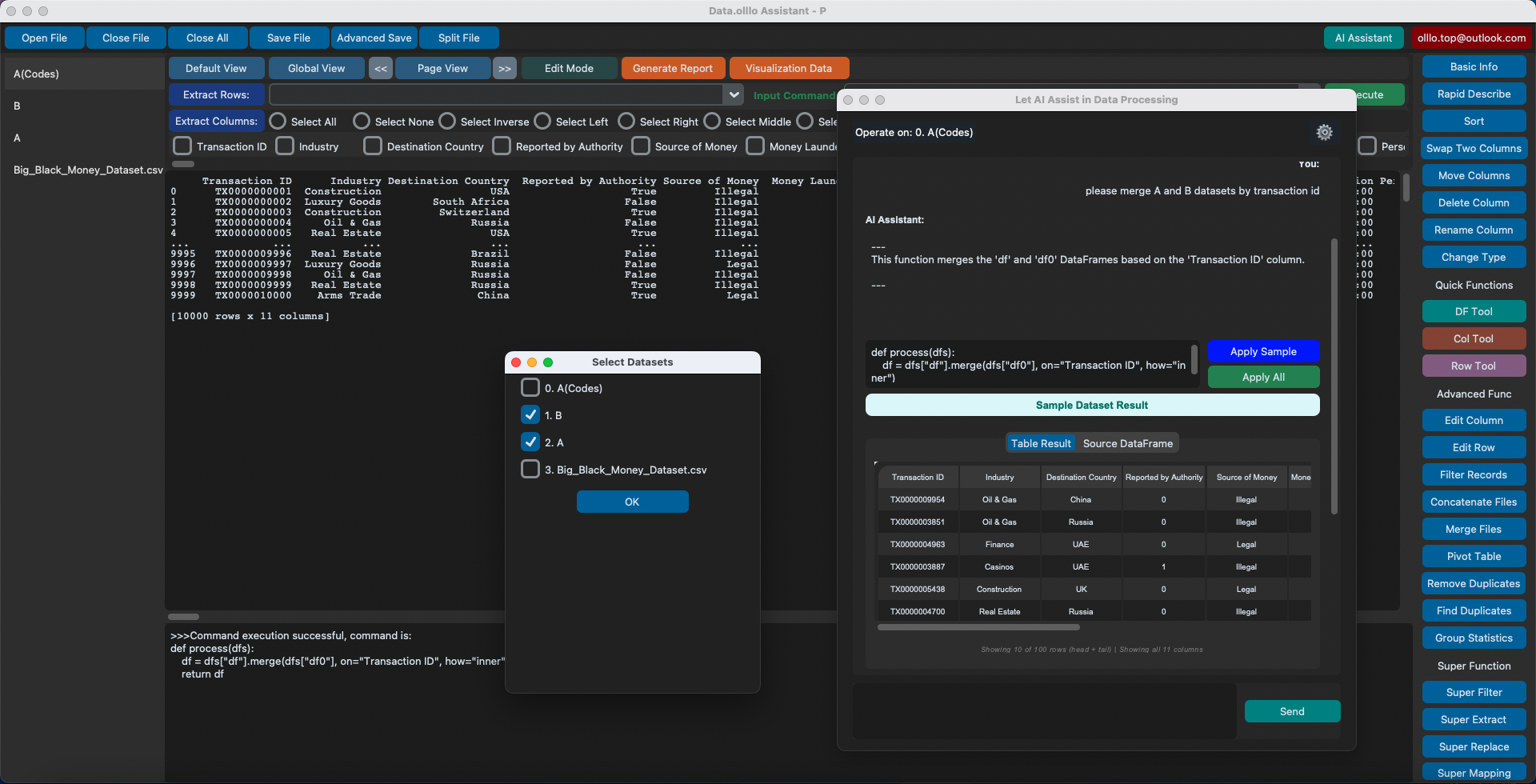Uncheck dataset "1. B" in Select Datasets
Viewport: 1536px width, 784px height.
coord(530,414)
